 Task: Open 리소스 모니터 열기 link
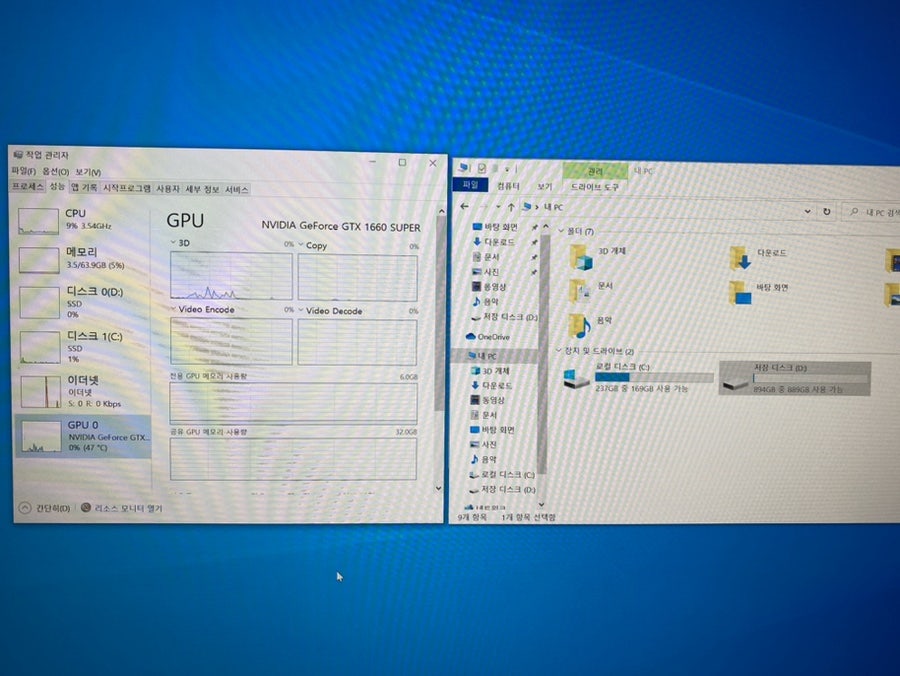click(x=122, y=508)
